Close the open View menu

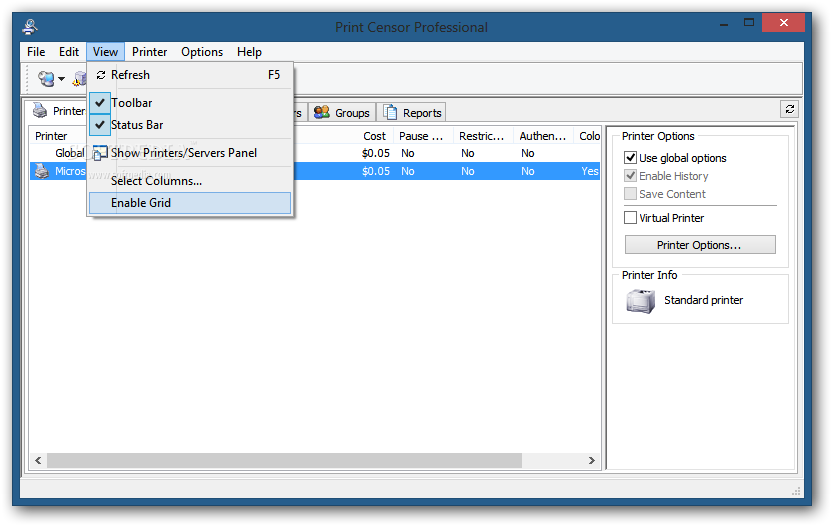coord(105,52)
